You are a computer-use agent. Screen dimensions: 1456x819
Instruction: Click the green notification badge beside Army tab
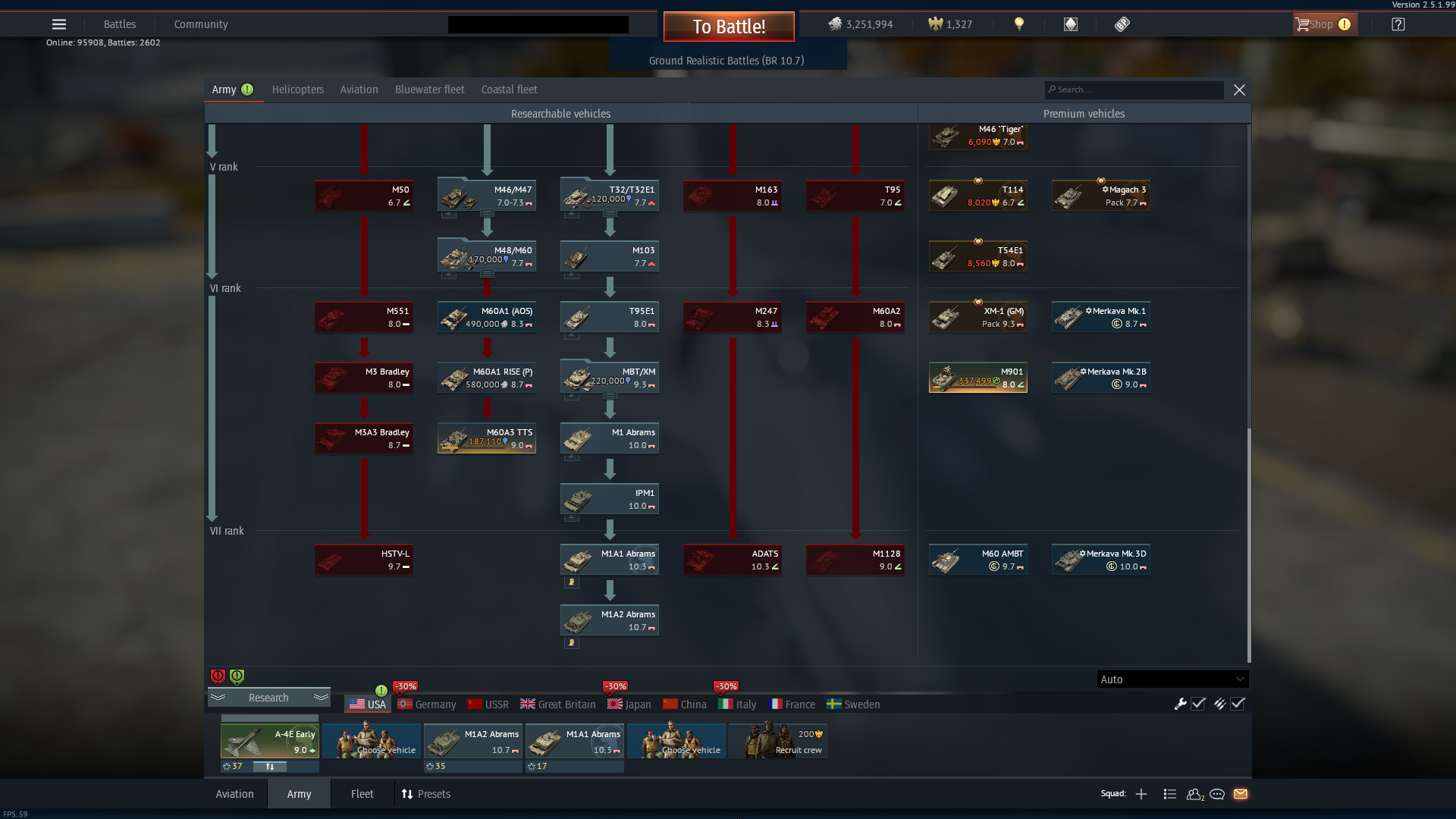pyautogui.click(x=247, y=89)
